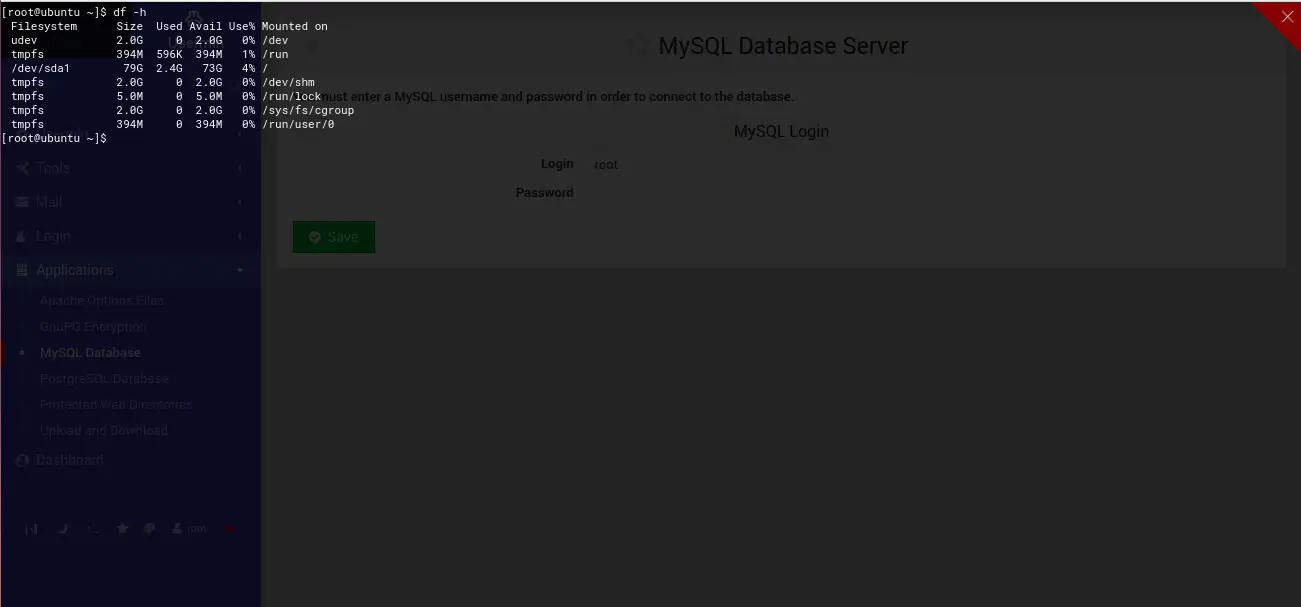Click the '/run/lock' mount point
Screen dimensions: 1301x607
pyautogui.click(x=292, y=96)
